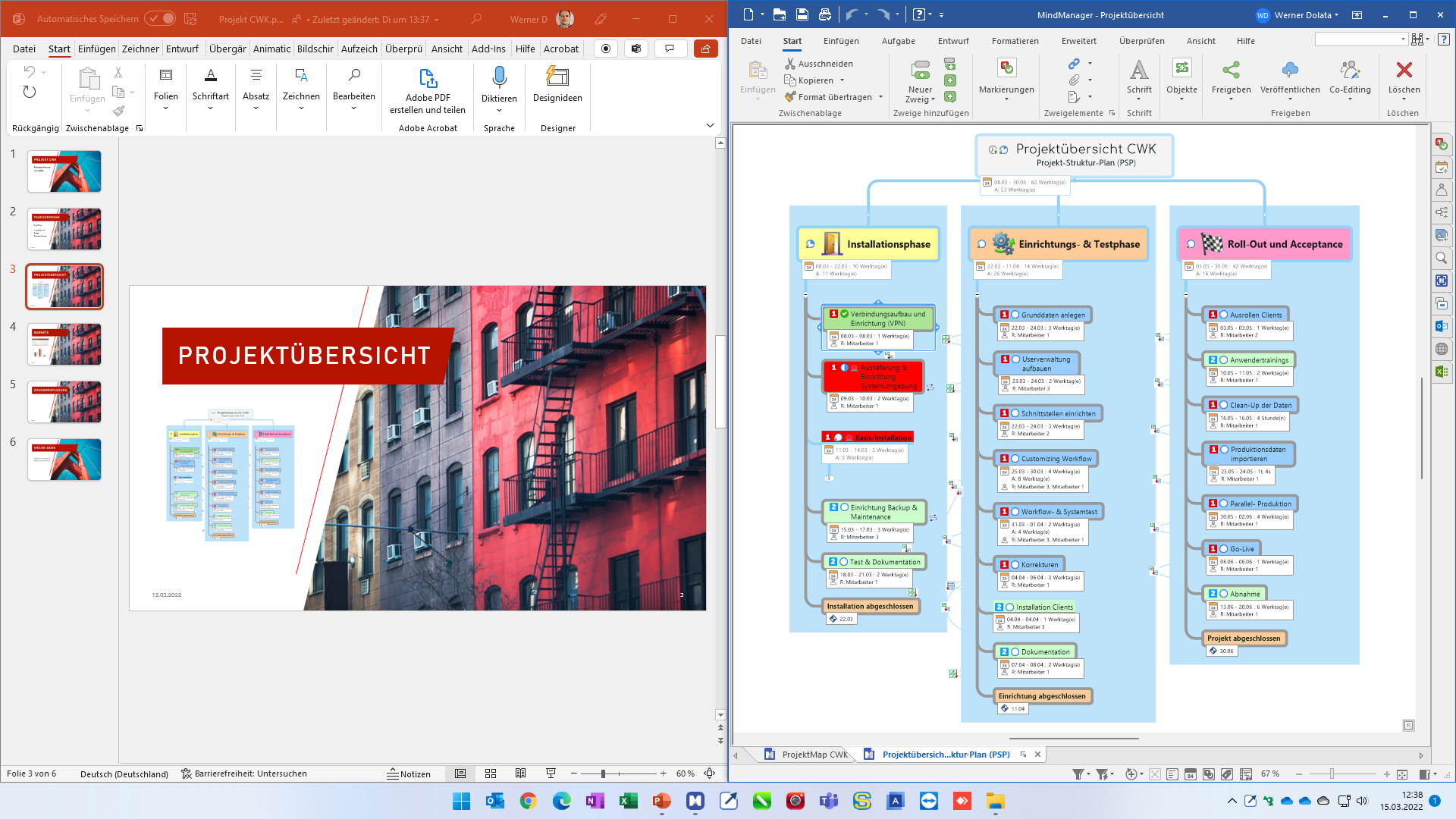Click MindManager Markierungen icon

pyautogui.click(x=1006, y=68)
